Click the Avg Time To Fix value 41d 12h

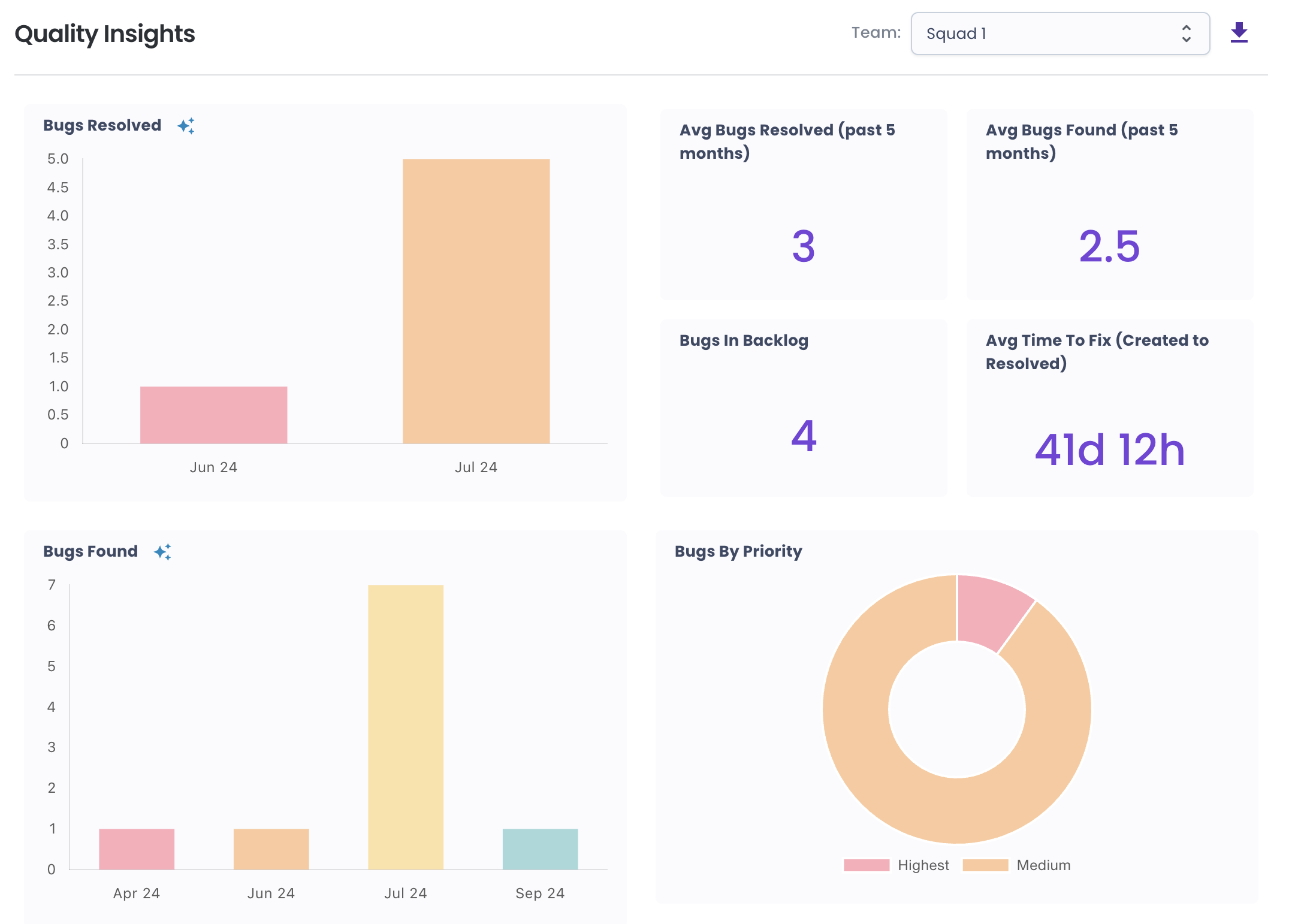pyautogui.click(x=1109, y=449)
